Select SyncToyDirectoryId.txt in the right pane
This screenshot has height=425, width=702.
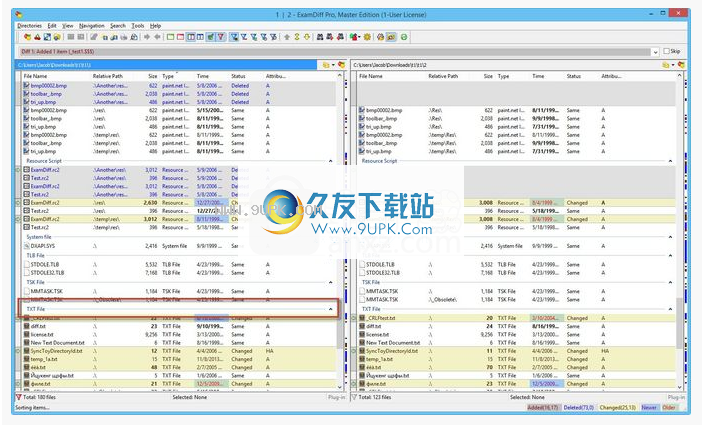(392, 351)
